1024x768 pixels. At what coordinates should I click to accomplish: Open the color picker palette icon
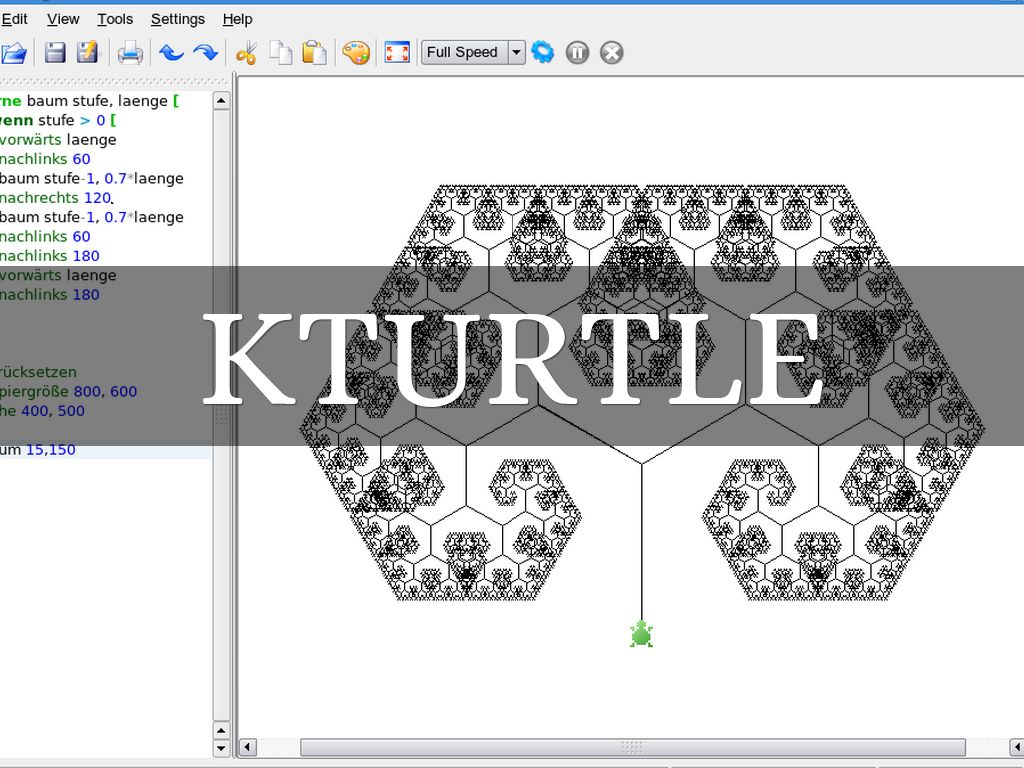pos(356,53)
